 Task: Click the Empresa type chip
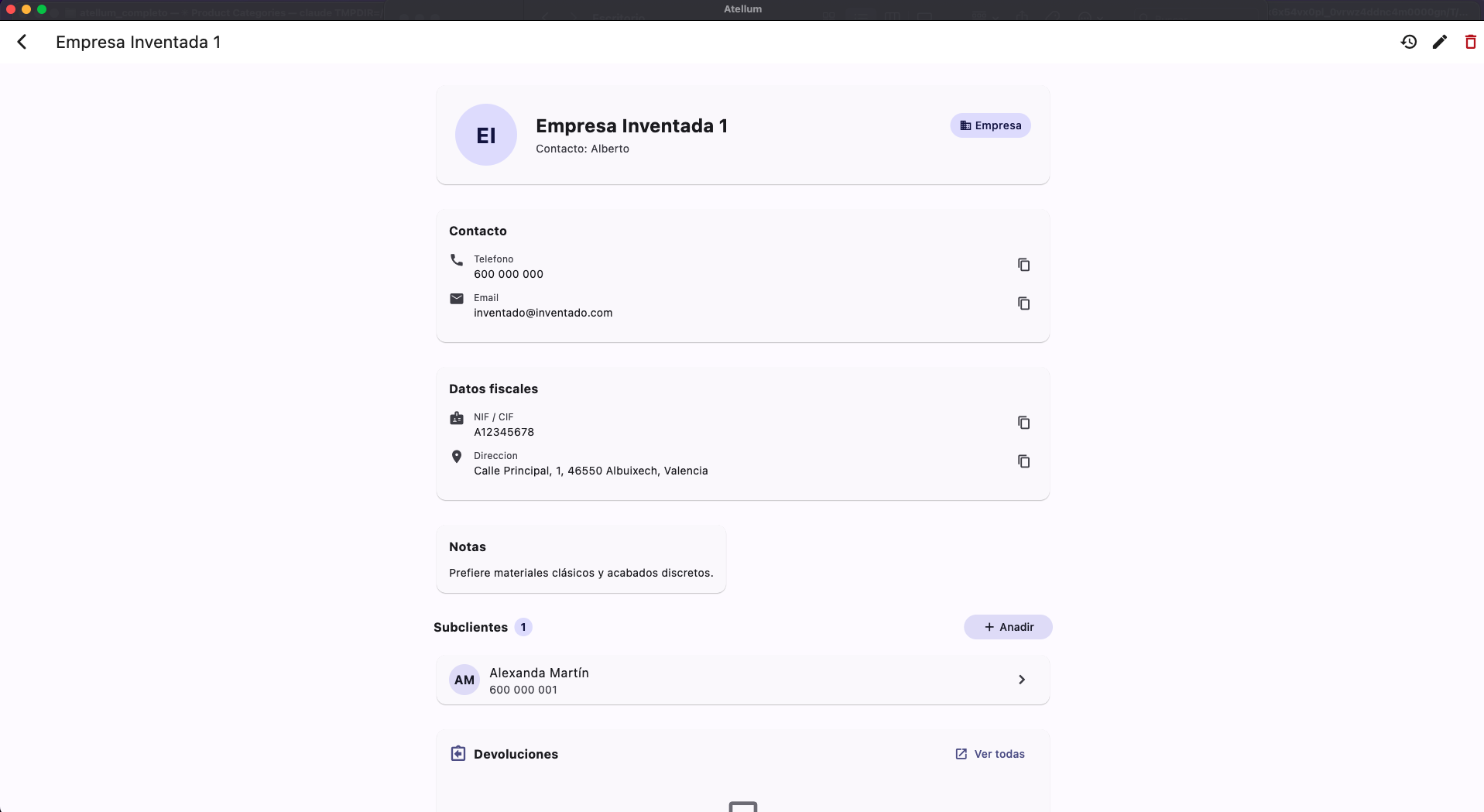990,125
